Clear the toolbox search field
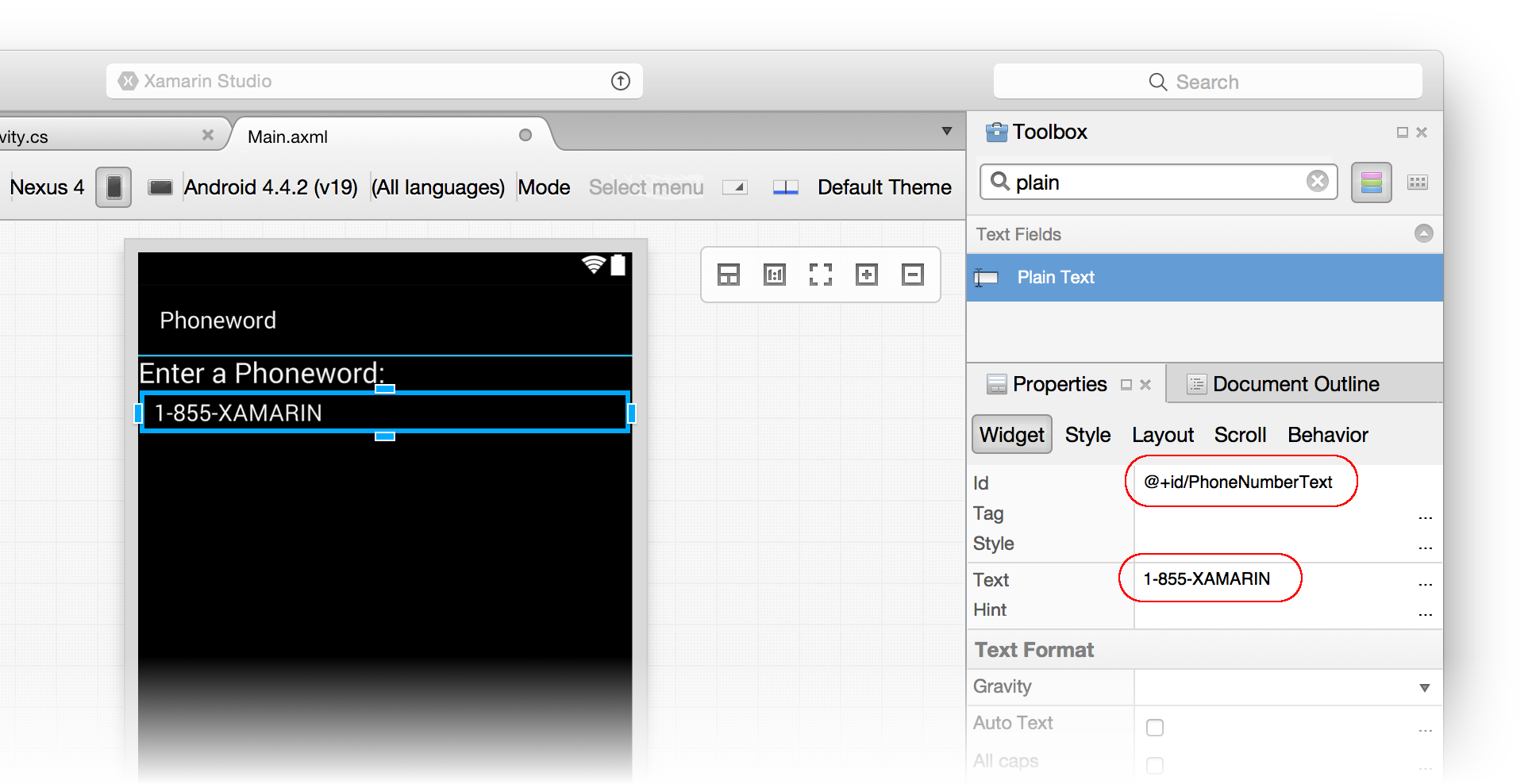Viewport: 1532px width, 784px height. (x=1317, y=182)
